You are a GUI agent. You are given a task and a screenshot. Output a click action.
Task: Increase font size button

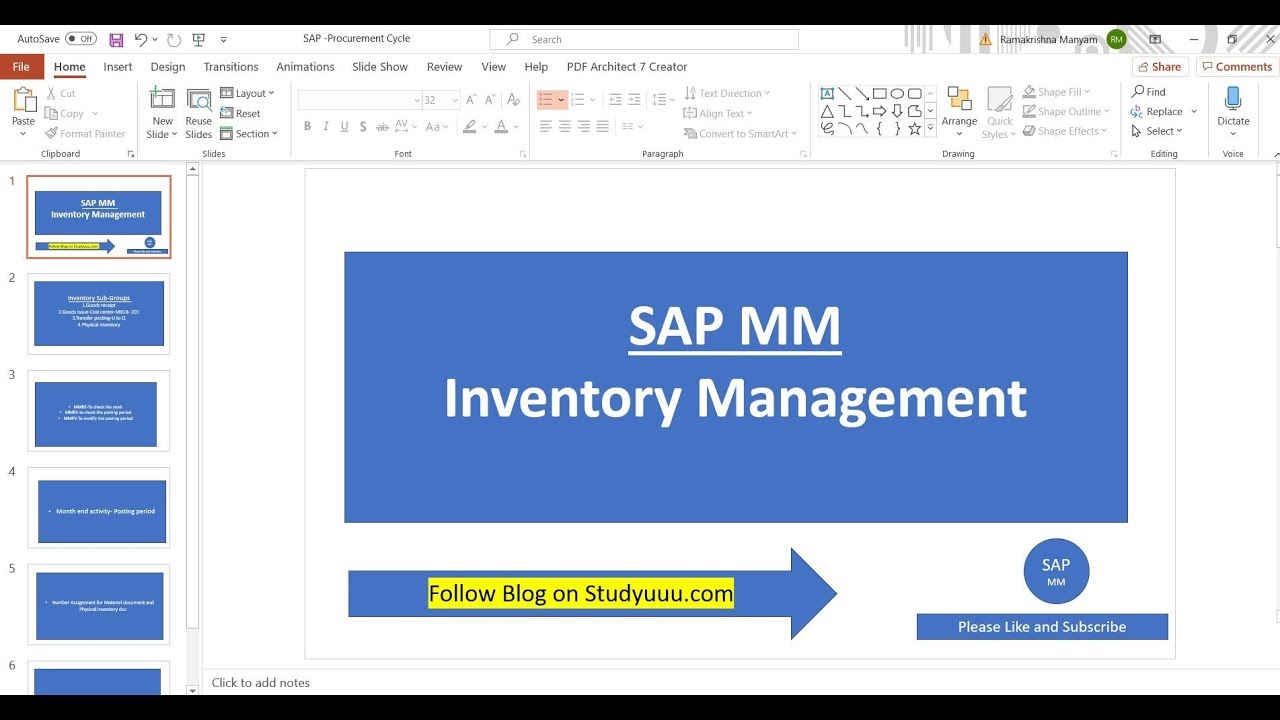[x=471, y=100]
